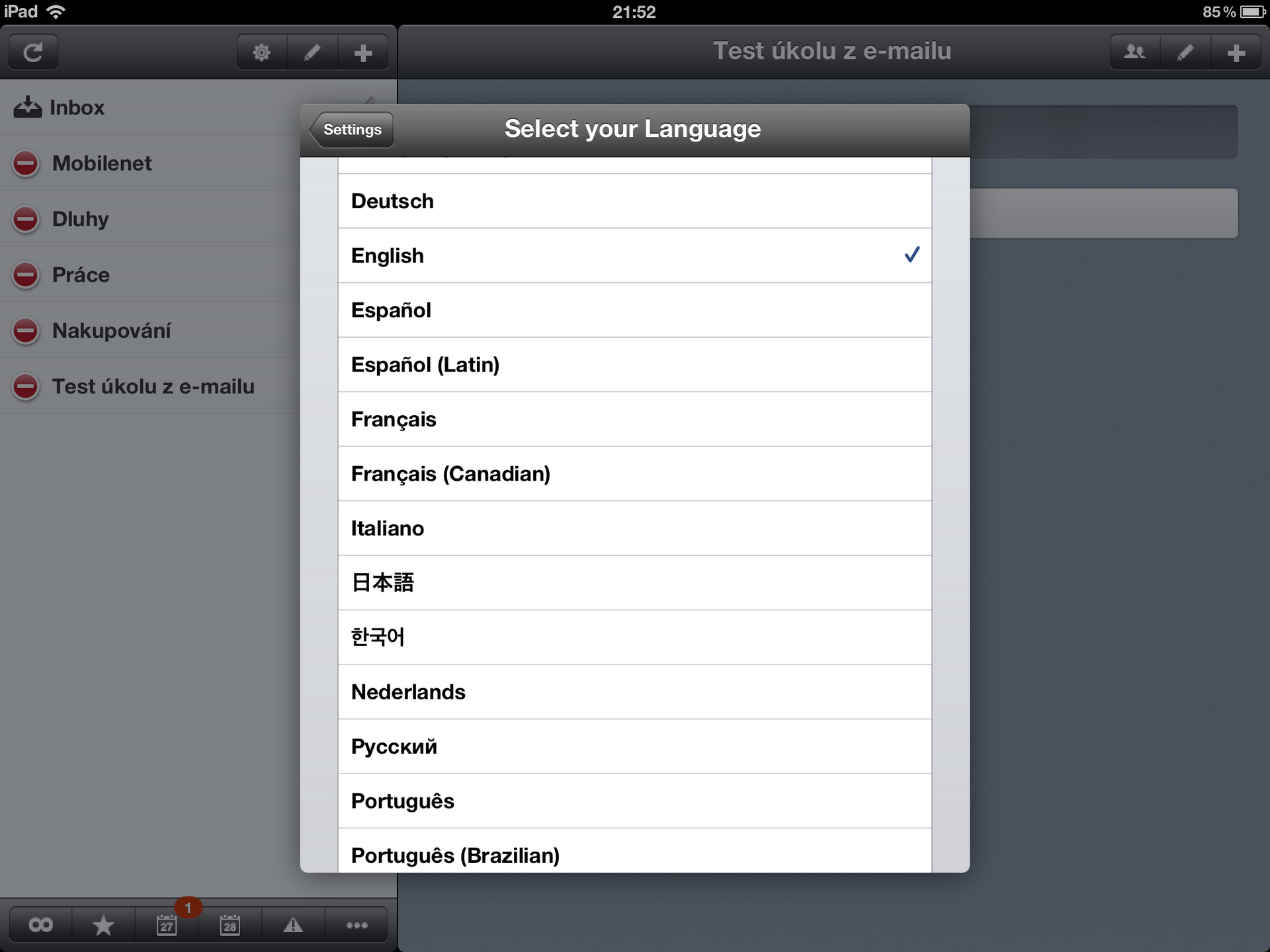
Task: Click the Settings back button
Action: pyautogui.click(x=351, y=128)
